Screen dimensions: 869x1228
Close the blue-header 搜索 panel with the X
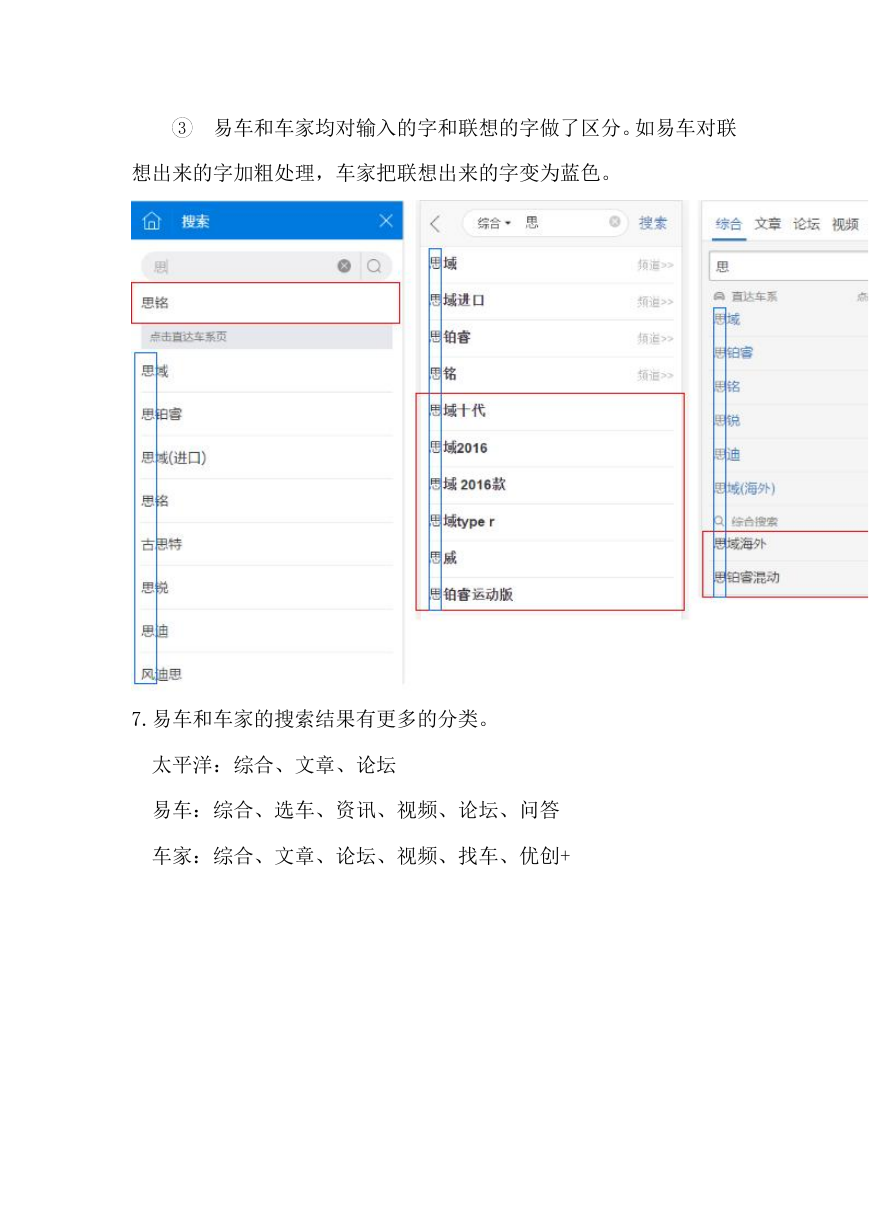pyautogui.click(x=386, y=221)
